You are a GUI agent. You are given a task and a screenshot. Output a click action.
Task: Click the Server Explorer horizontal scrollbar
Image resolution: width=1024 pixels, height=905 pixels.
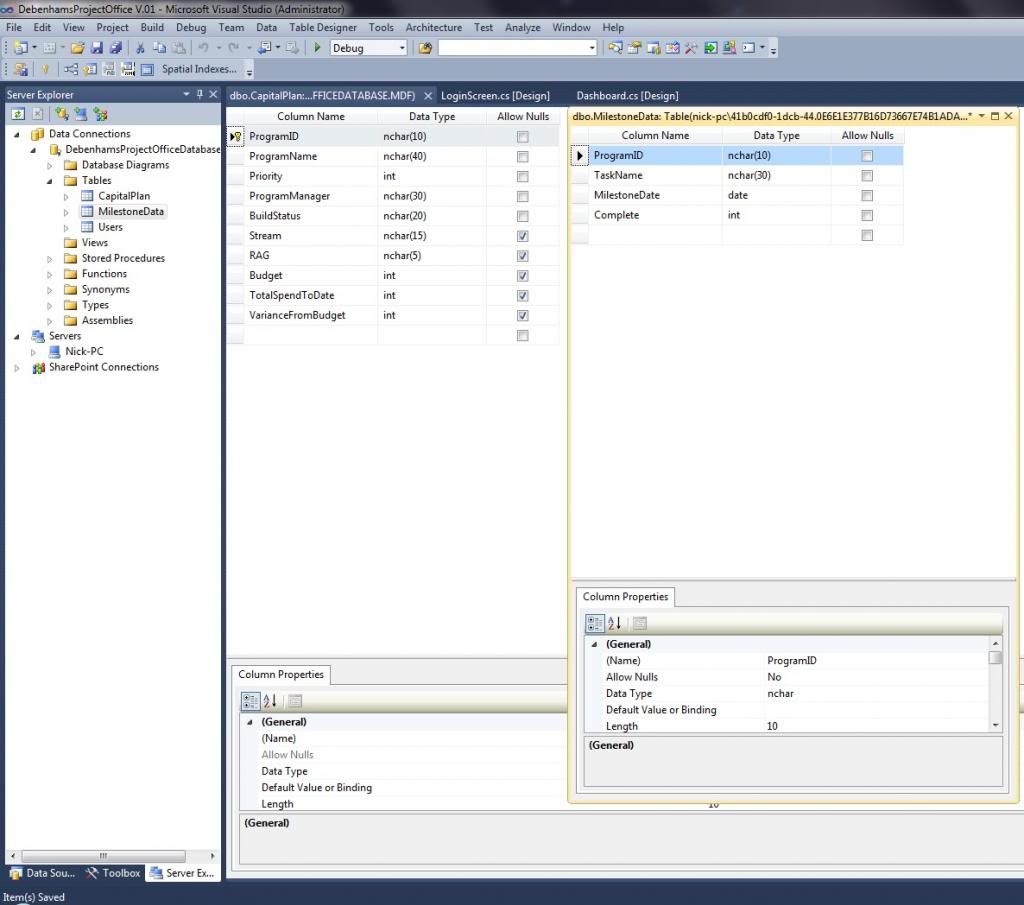[103, 855]
